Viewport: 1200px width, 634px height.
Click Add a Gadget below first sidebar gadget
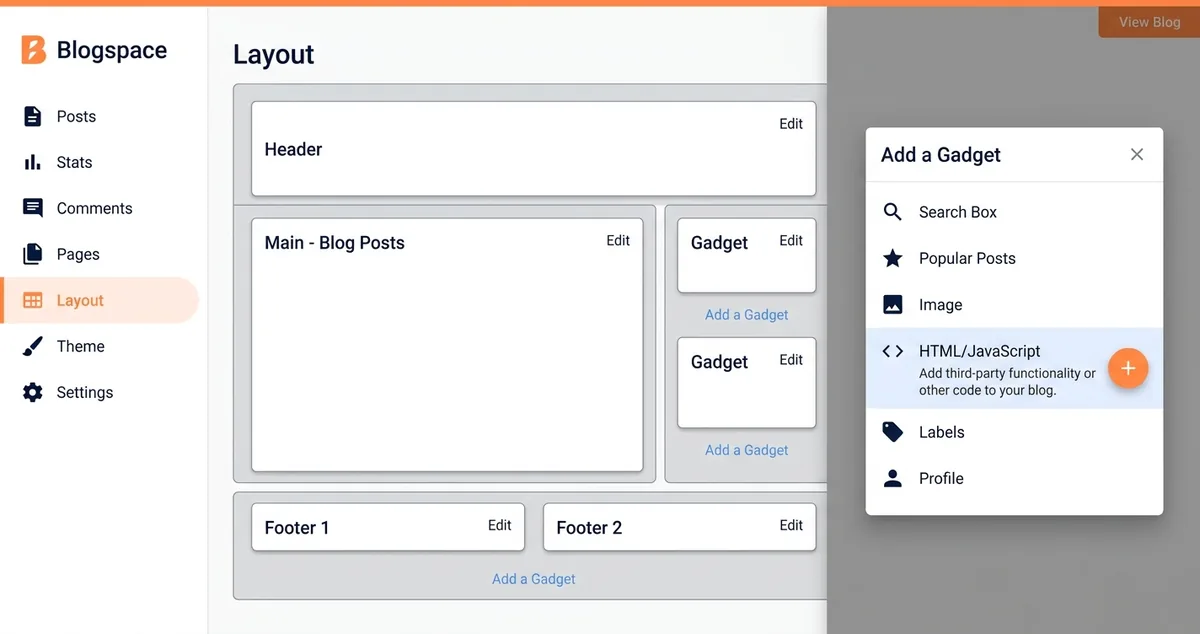point(746,314)
